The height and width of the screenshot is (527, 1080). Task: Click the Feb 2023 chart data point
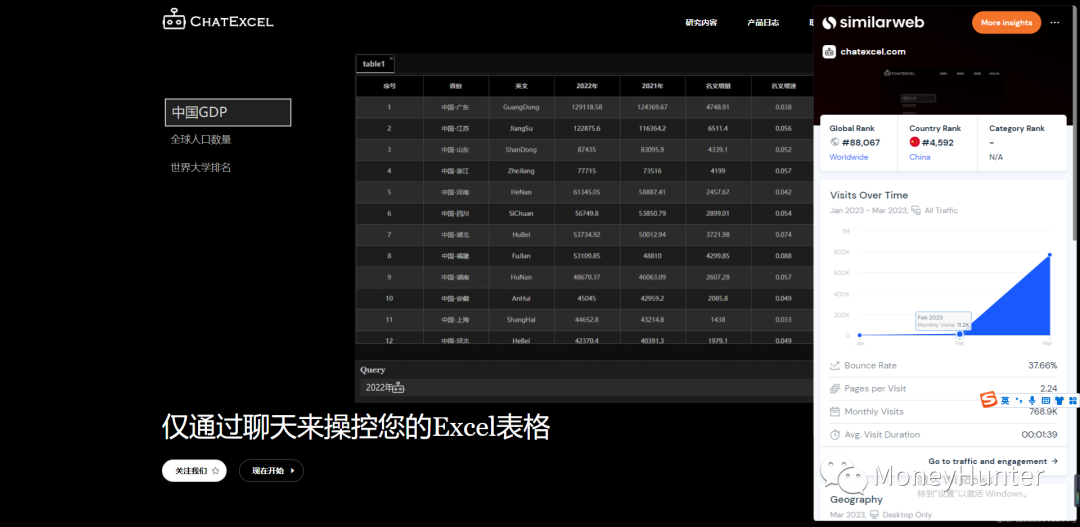point(960,334)
